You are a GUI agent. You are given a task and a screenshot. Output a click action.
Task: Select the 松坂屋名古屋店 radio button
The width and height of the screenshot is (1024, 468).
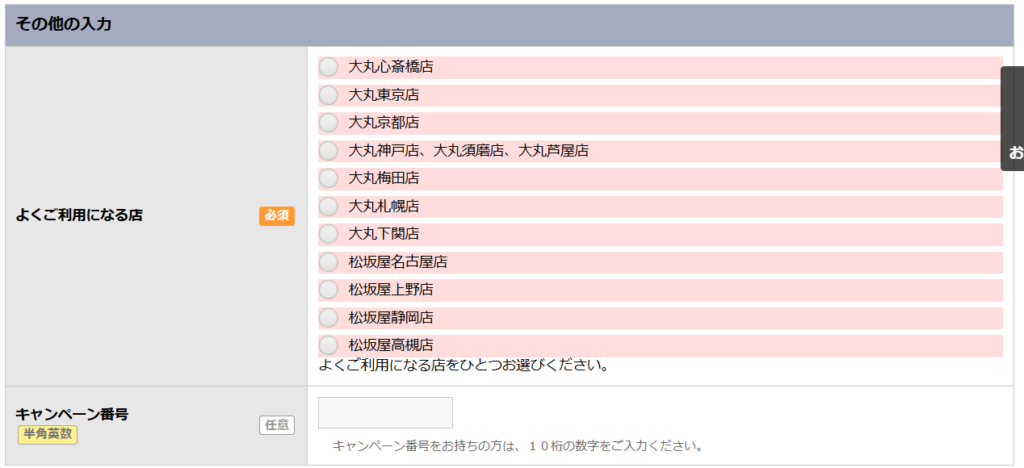(x=329, y=262)
